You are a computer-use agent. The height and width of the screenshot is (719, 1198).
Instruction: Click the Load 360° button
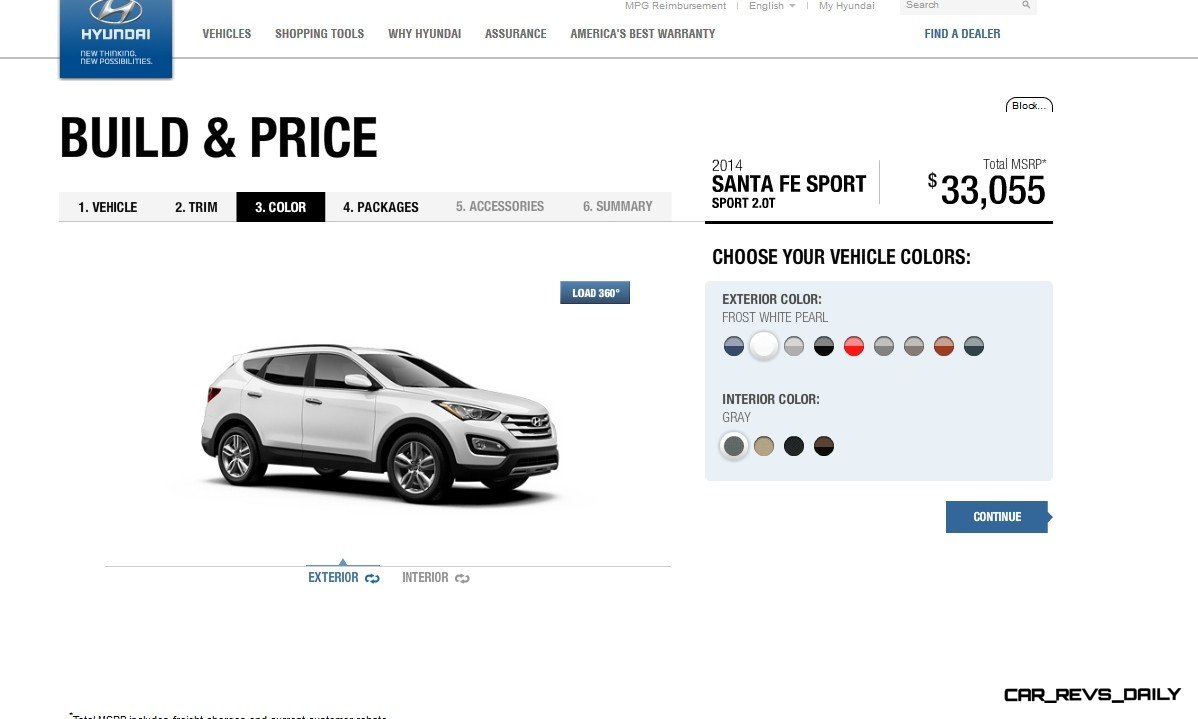[x=595, y=293]
